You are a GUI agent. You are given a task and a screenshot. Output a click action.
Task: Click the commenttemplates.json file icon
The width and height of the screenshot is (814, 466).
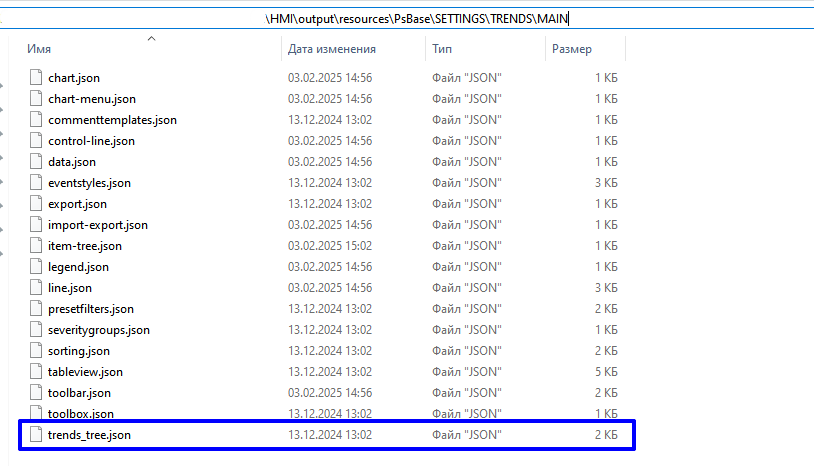tap(37, 120)
